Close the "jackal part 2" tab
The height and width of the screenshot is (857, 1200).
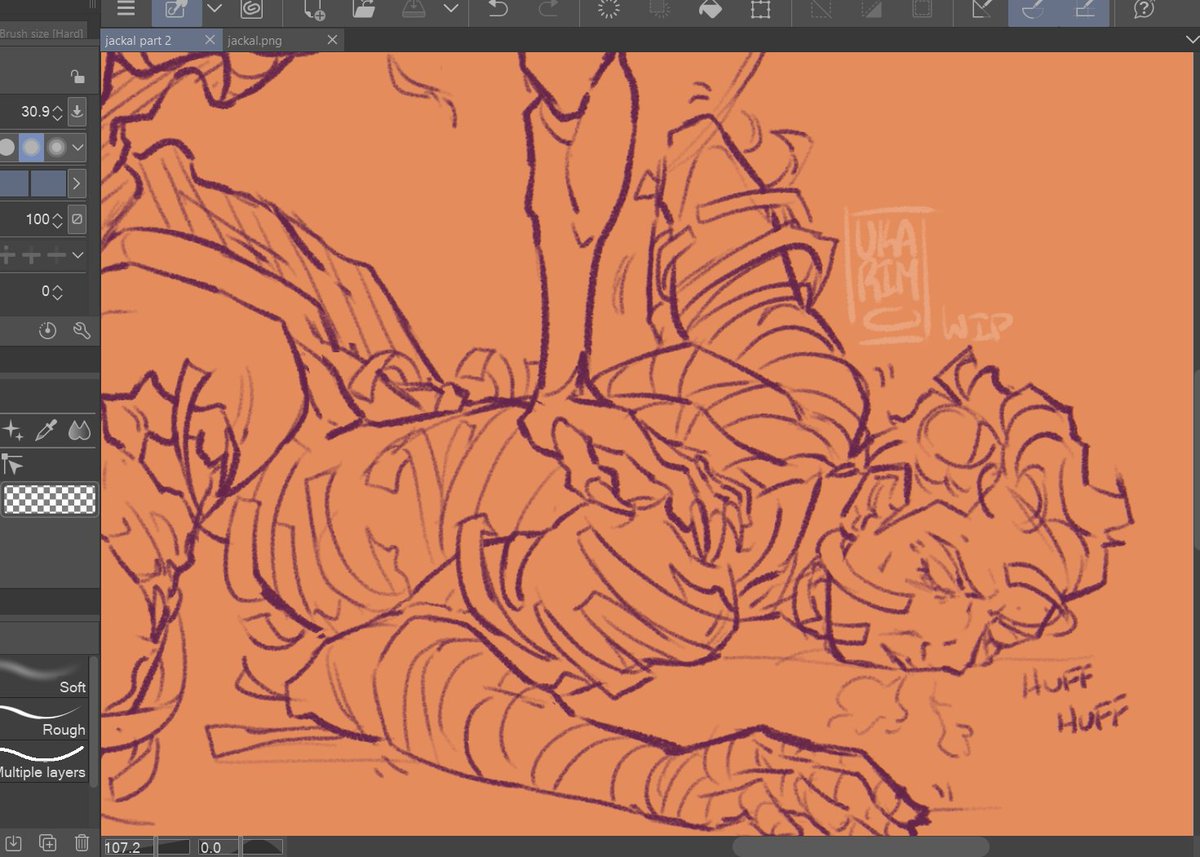point(210,40)
